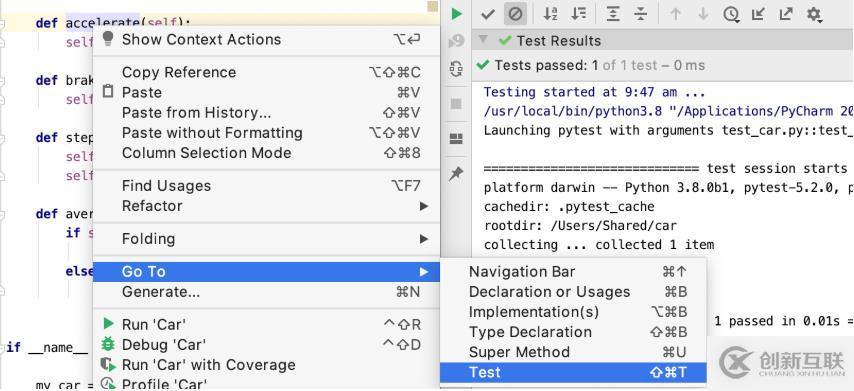Viewport: 854px width, 391px height.
Task: Click the bug icon beside Debug 'Car'
Action: [108, 344]
